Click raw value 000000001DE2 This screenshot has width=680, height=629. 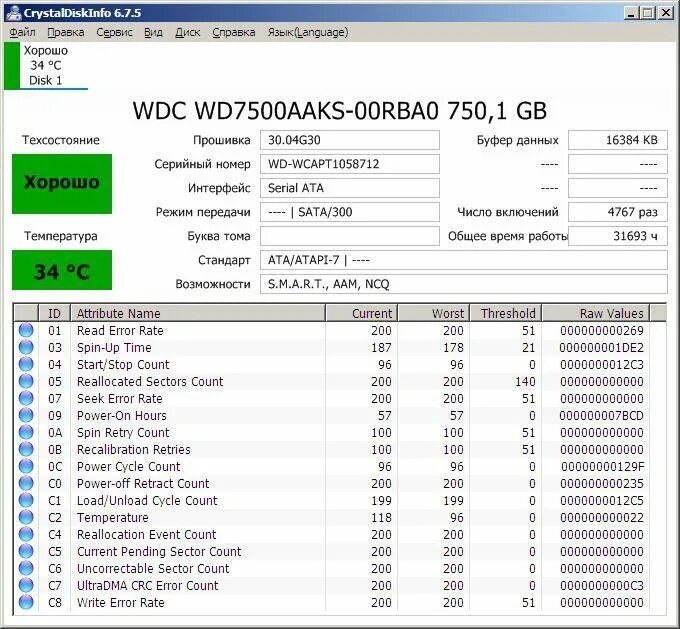tap(601, 347)
